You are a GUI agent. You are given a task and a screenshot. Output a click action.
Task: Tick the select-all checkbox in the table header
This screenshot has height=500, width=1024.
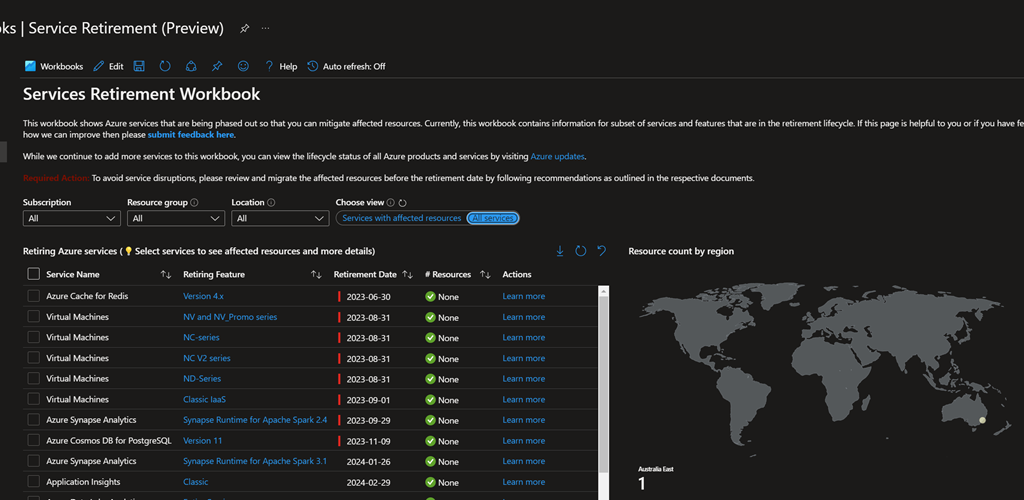[x=34, y=274]
